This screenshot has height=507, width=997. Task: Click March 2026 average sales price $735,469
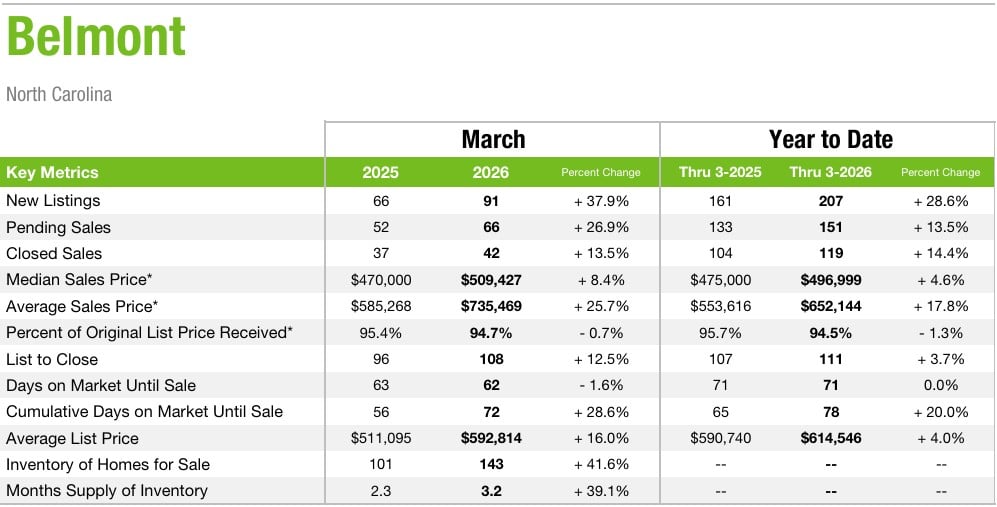(490, 306)
